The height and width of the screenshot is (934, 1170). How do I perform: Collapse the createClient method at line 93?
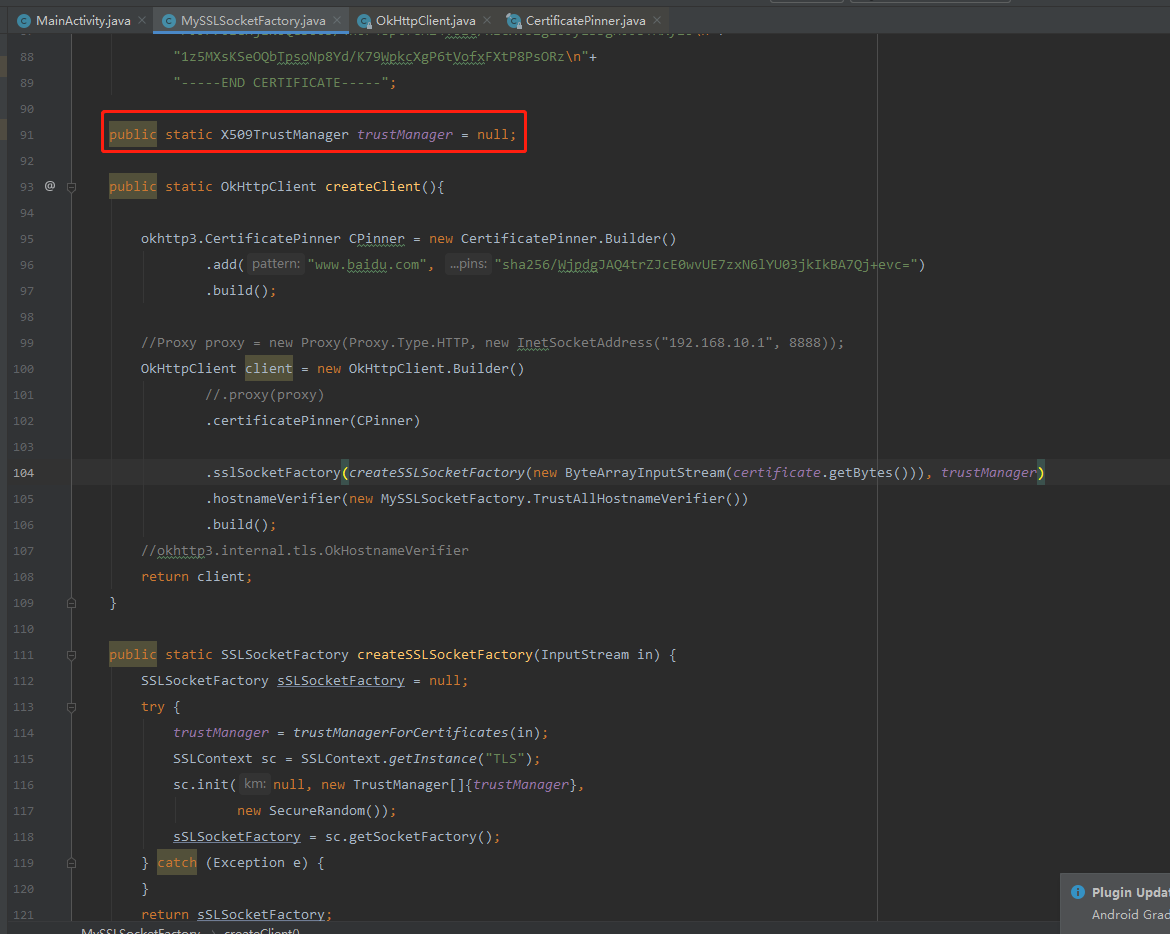click(72, 187)
